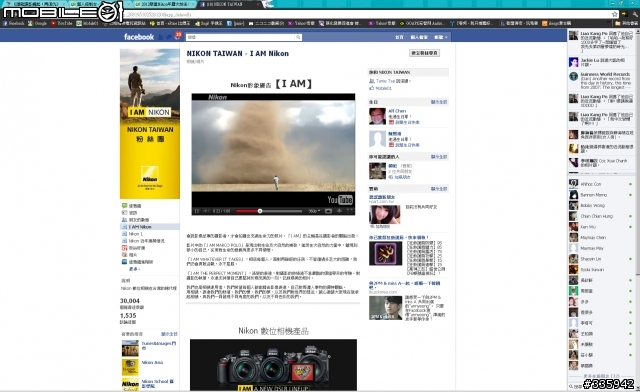Viewport: 640px width, 392px height.
Task: Open the messages icon in the Facebook header
Action: pos(169,37)
